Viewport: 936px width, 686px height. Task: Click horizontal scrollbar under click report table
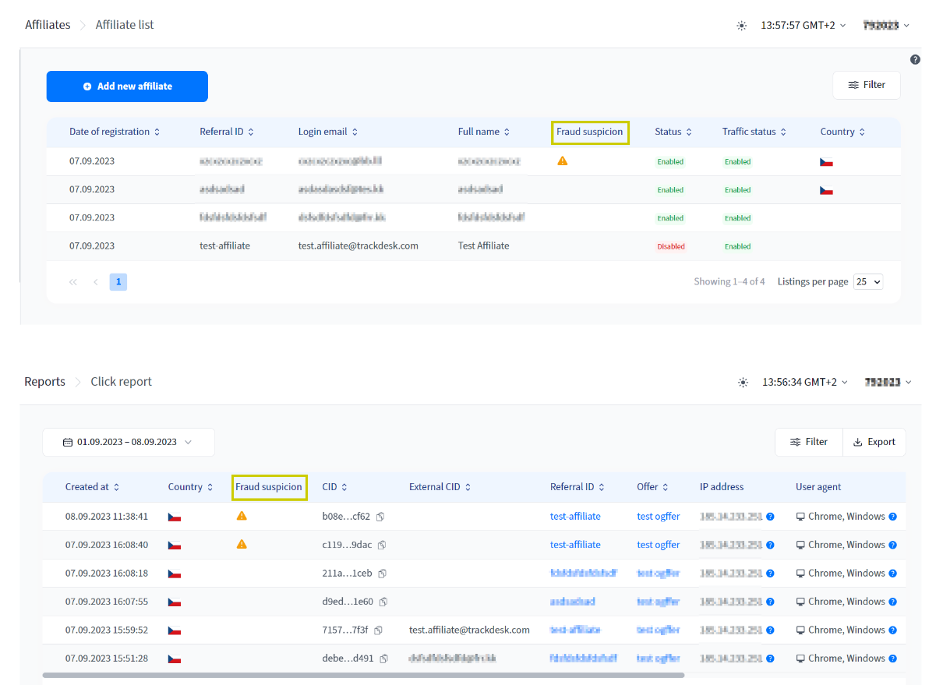[363, 675]
